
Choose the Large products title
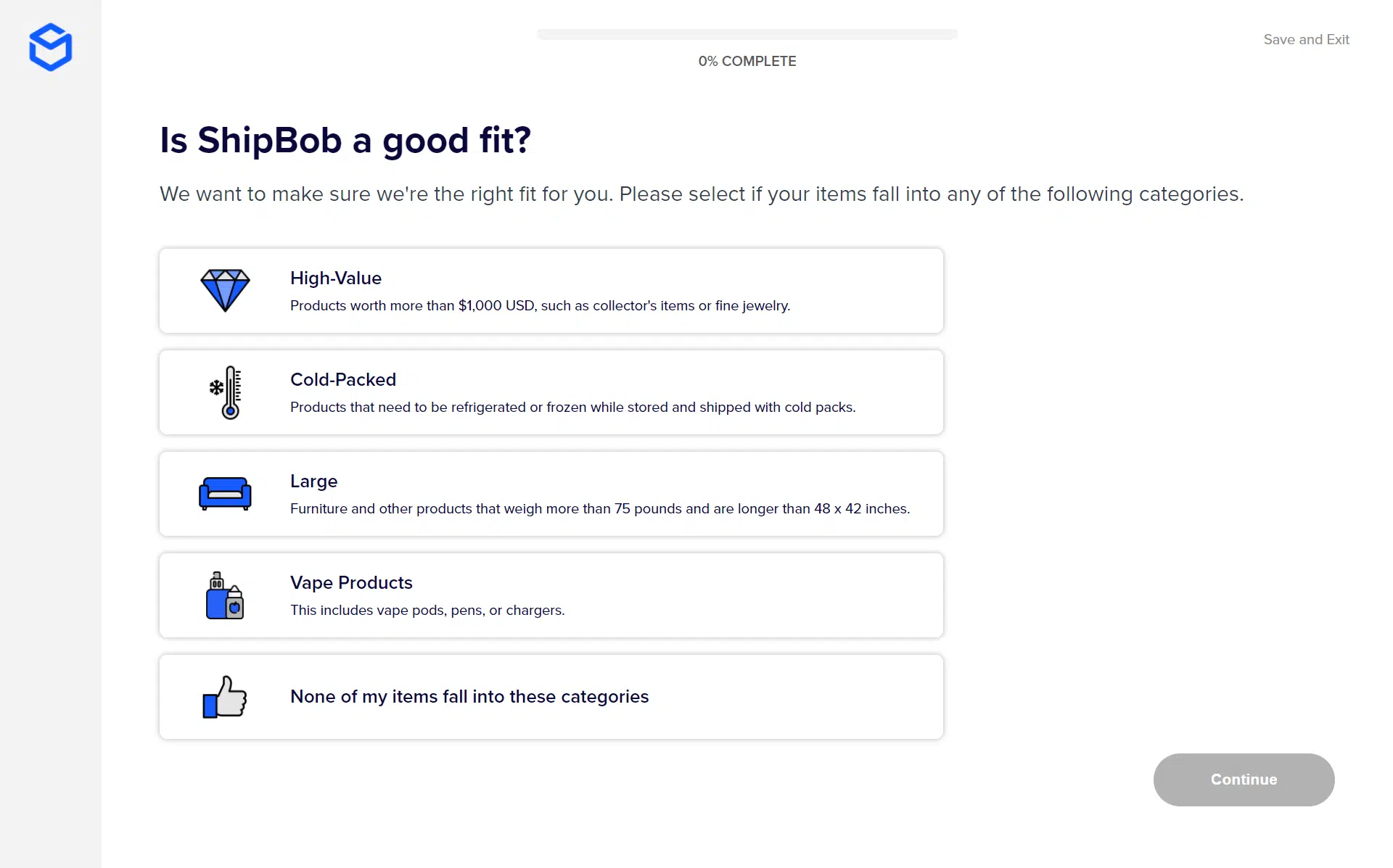pos(313,481)
